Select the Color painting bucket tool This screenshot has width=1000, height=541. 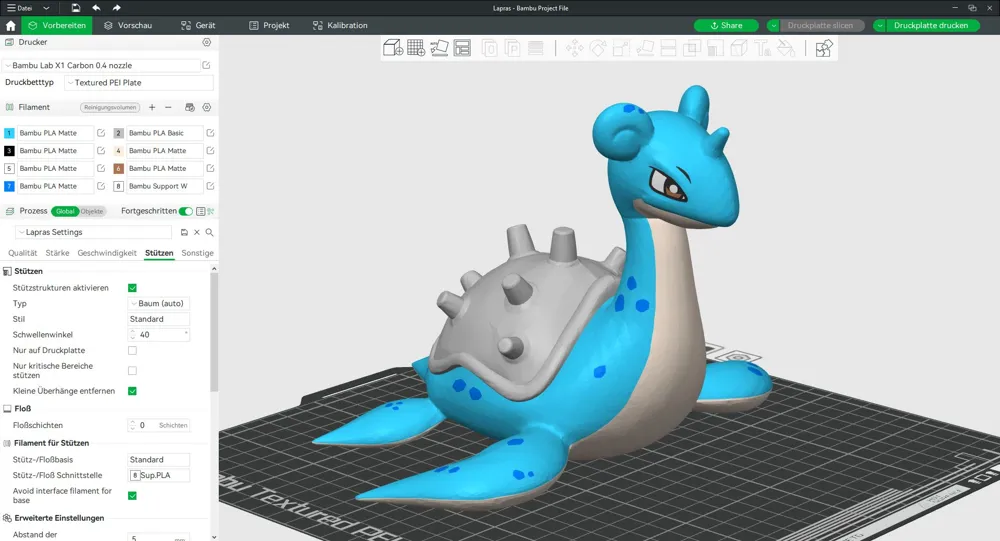click(786, 48)
